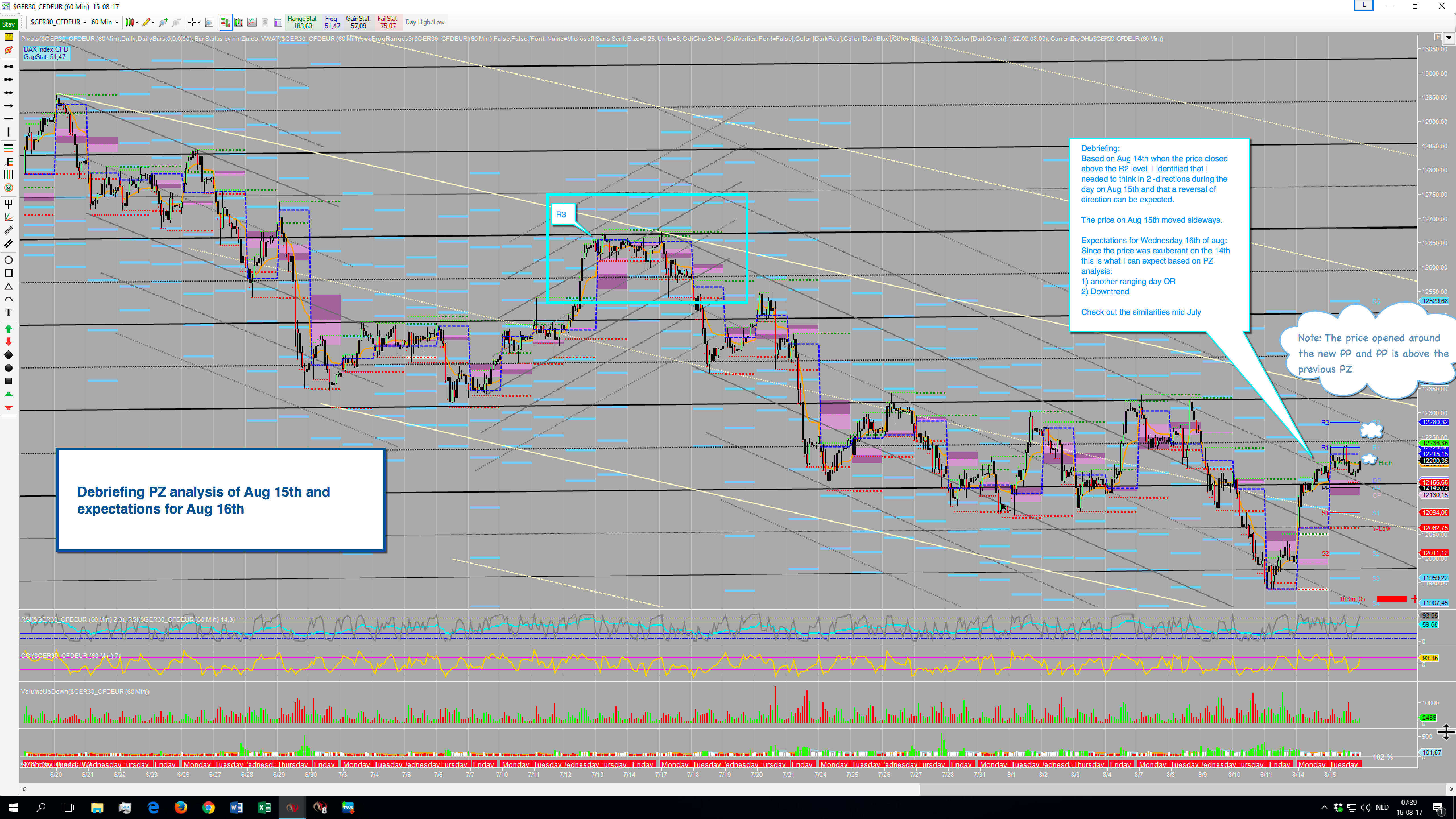Open Microsoft Word from the taskbar
The image size is (1456, 819).
236,807
